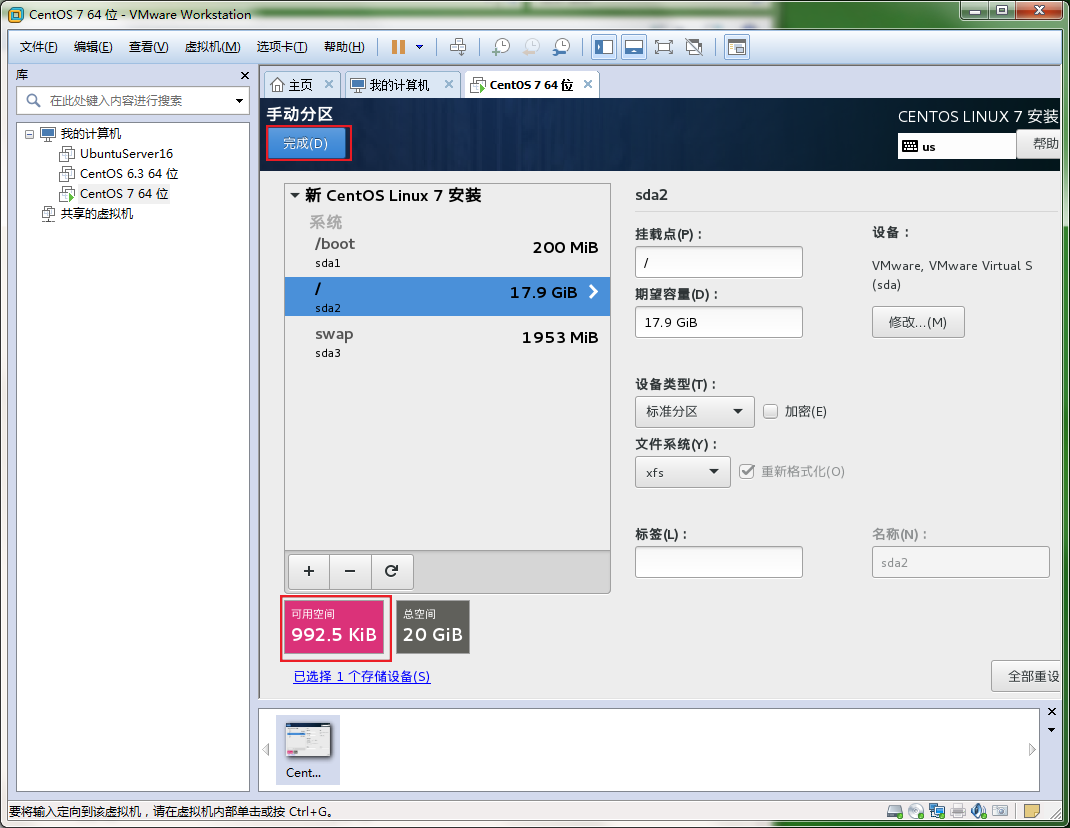The height and width of the screenshot is (828, 1070).
Task: Remove the selected mount point with minus
Action: 350,571
